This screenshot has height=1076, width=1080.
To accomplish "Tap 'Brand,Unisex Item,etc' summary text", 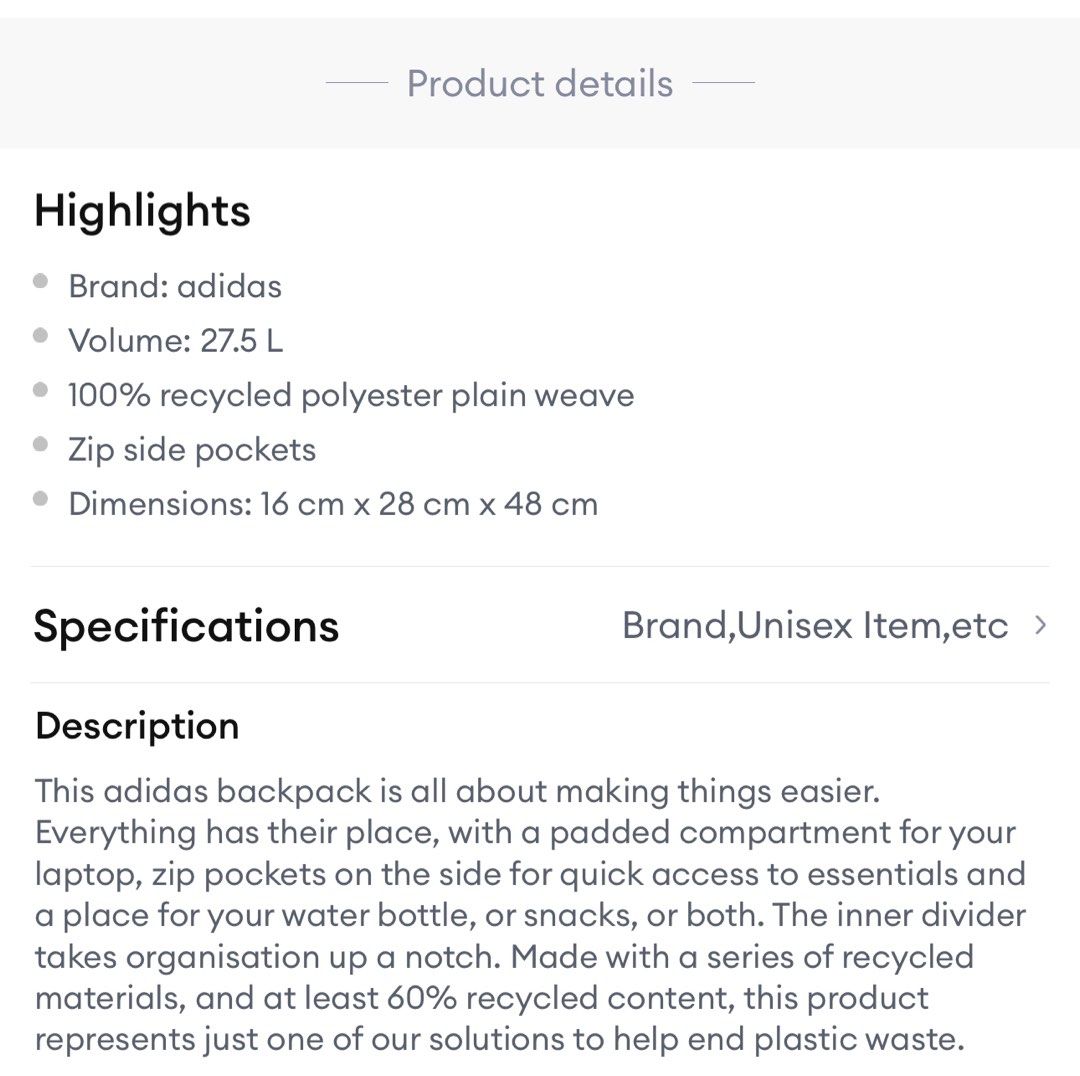I will click(x=815, y=625).
